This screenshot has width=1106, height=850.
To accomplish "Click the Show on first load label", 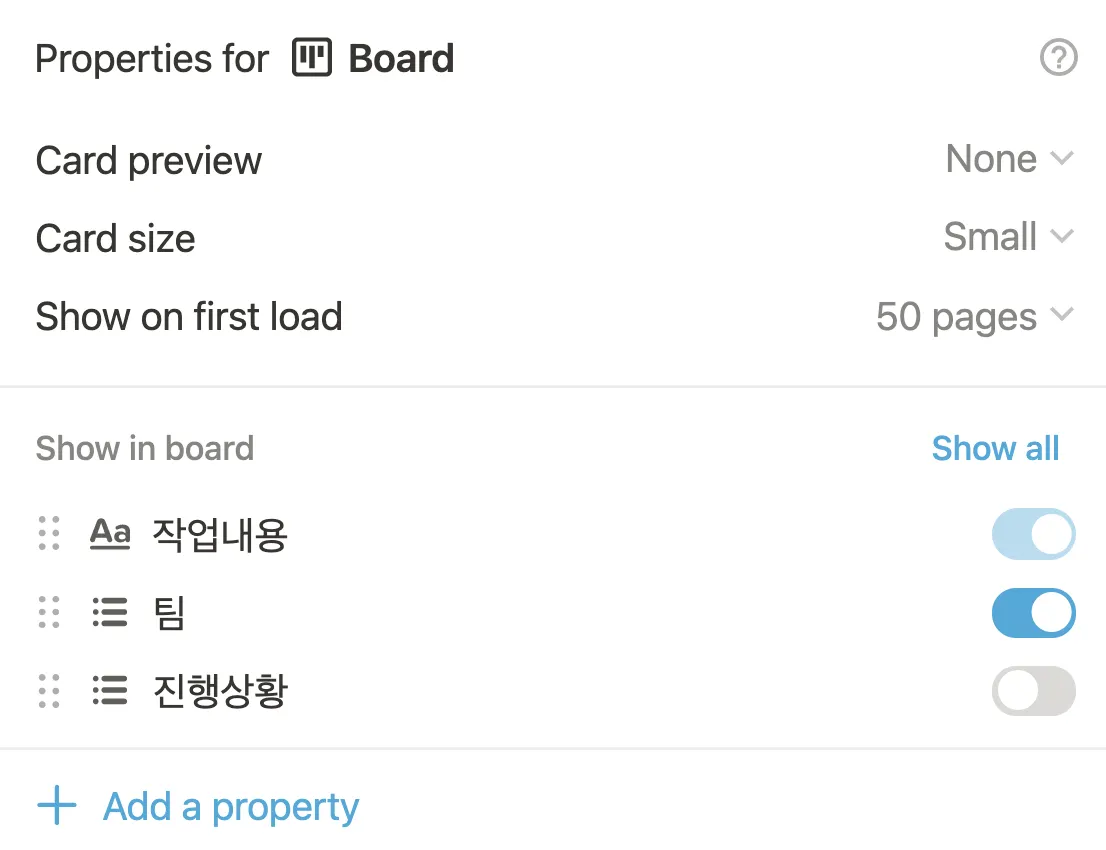I will pyautogui.click(x=189, y=317).
